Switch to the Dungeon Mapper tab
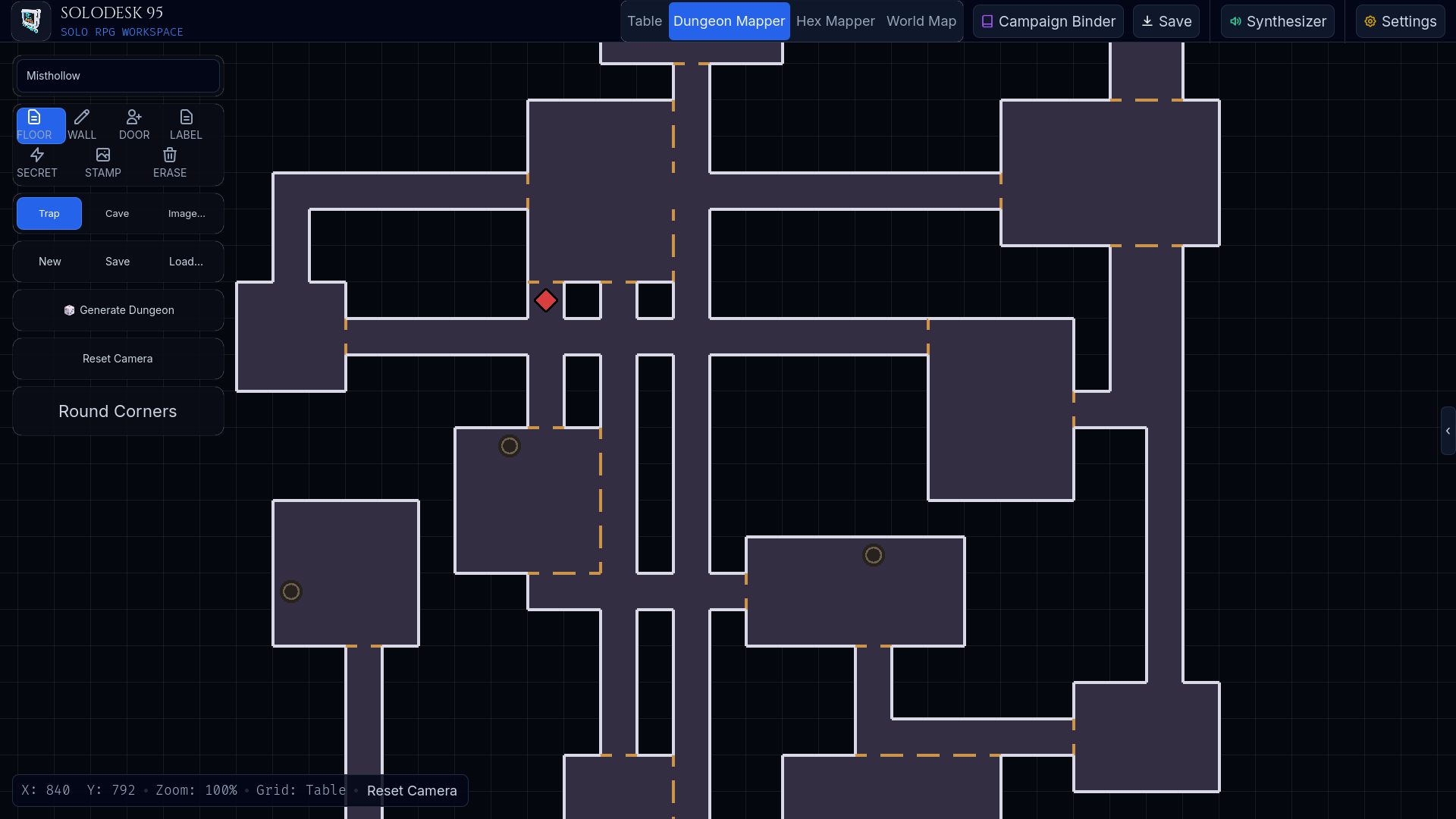The width and height of the screenshot is (1456, 819). point(729,21)
